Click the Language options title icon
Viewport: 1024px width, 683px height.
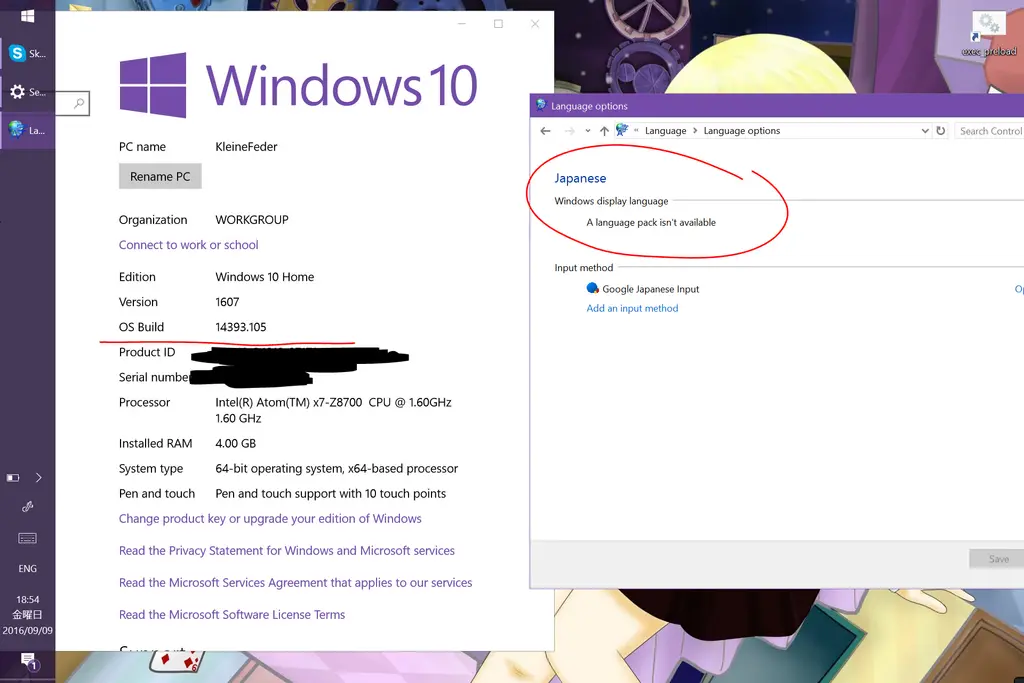pos(541,105)
